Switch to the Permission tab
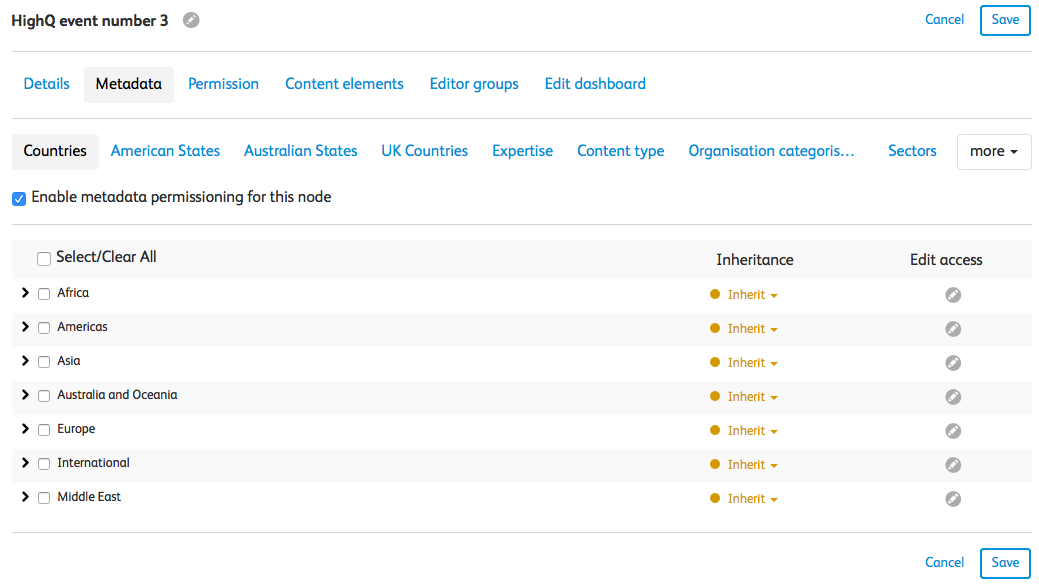 click(223, 84)
